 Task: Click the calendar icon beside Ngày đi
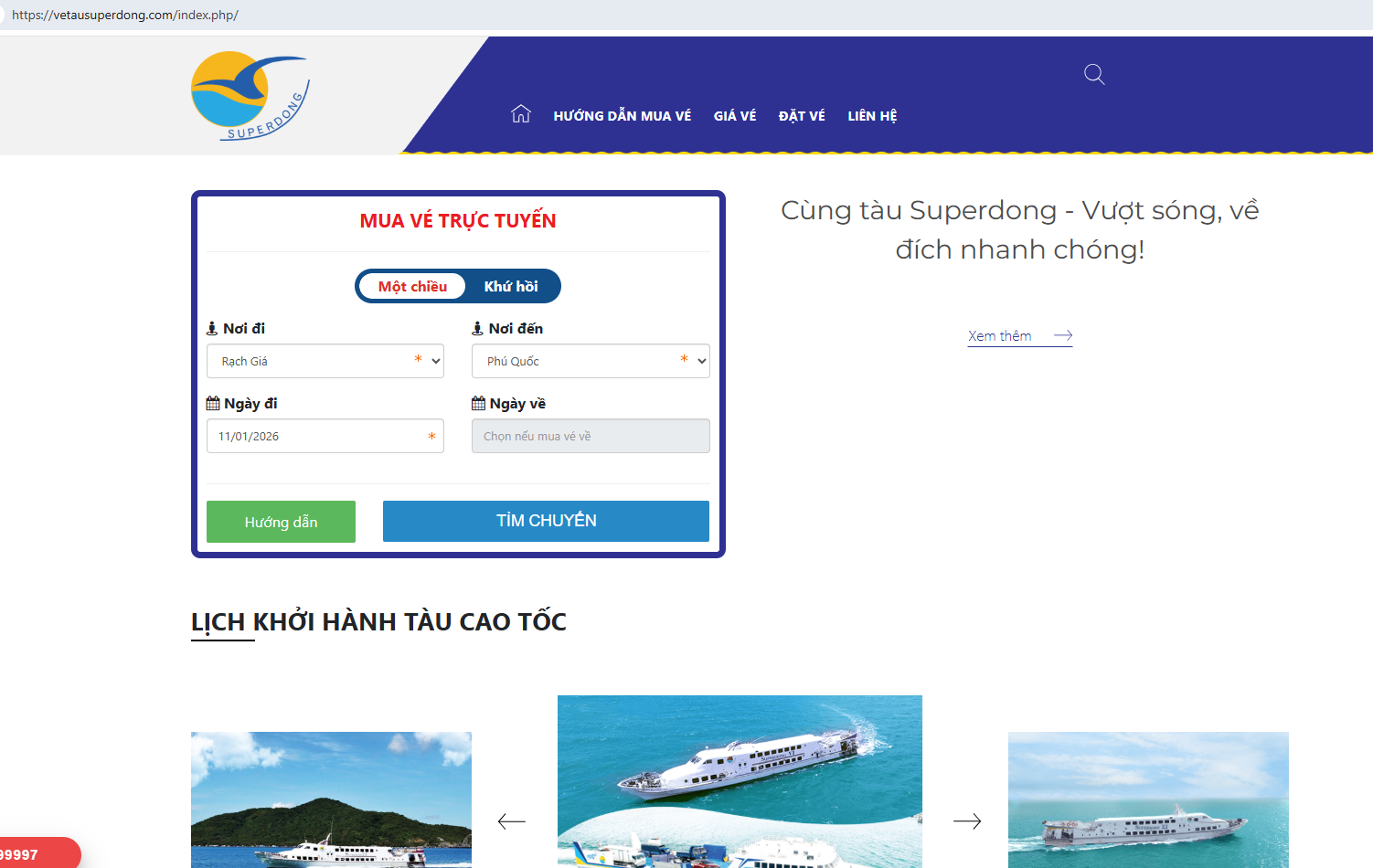click(213, 403)
